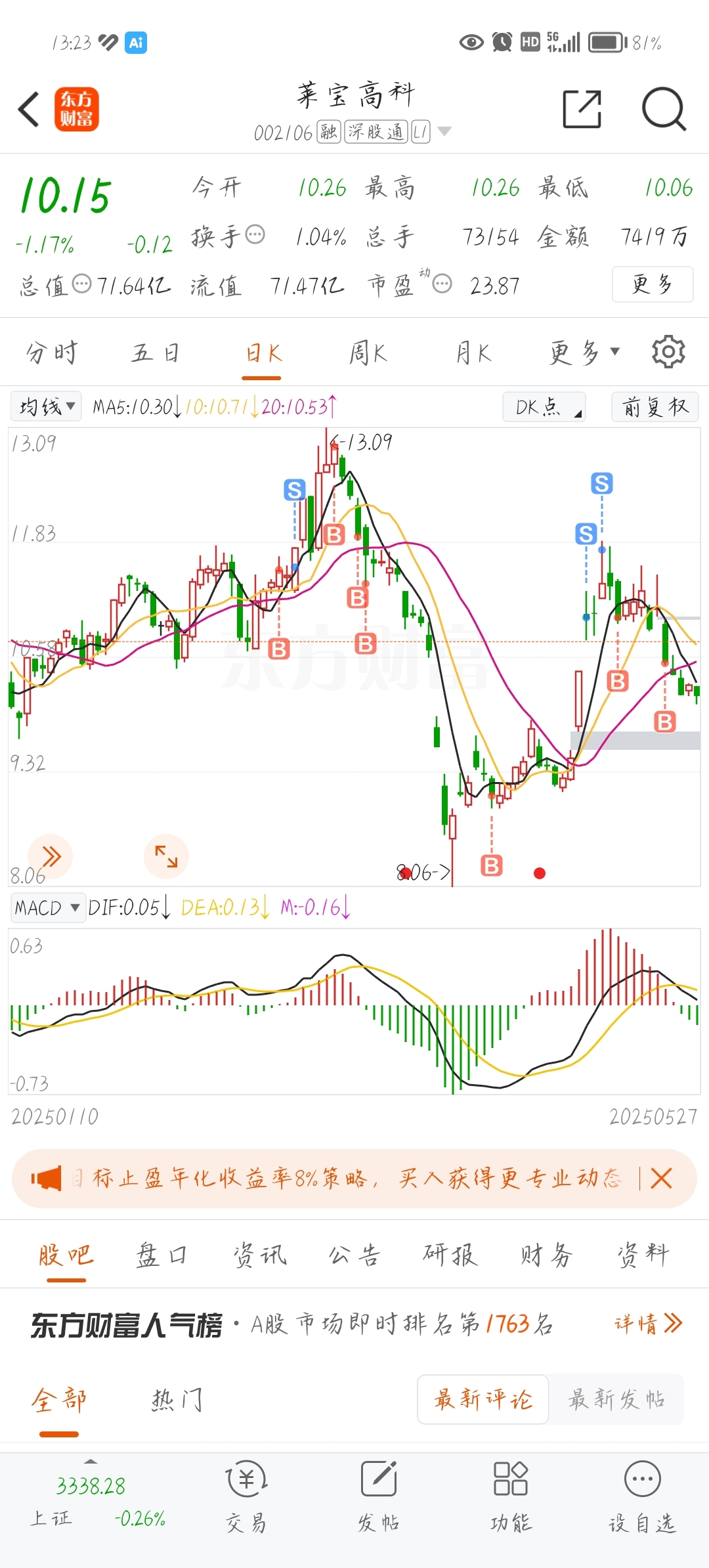The height and width of the screenshot is (1568, 709).
Task: Expand the 上证 index strip arrow
Action: coord(91,1461)
